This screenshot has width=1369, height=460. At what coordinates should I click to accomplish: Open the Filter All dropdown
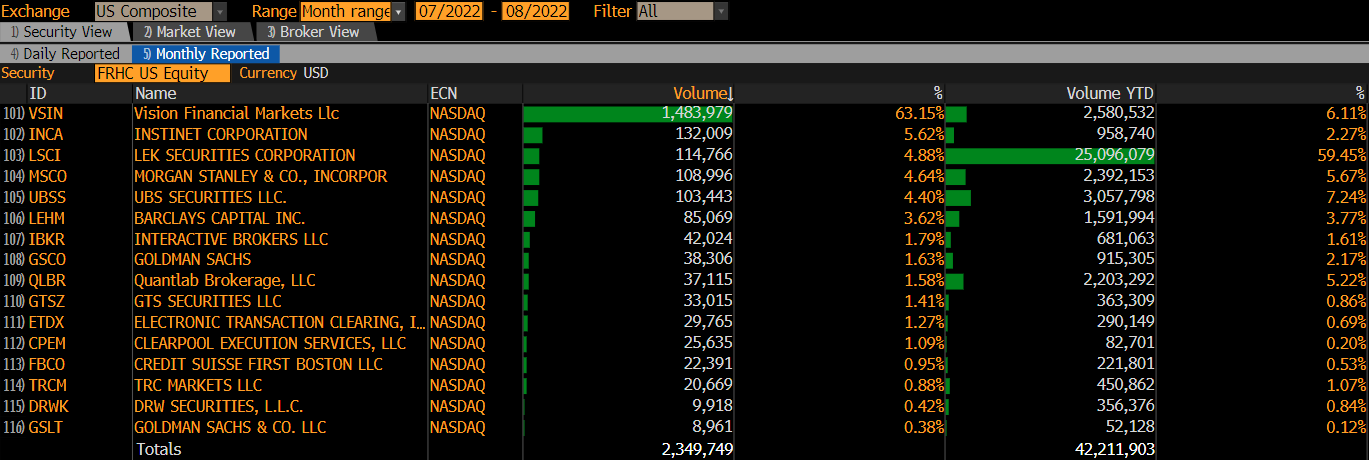point(721,12)
